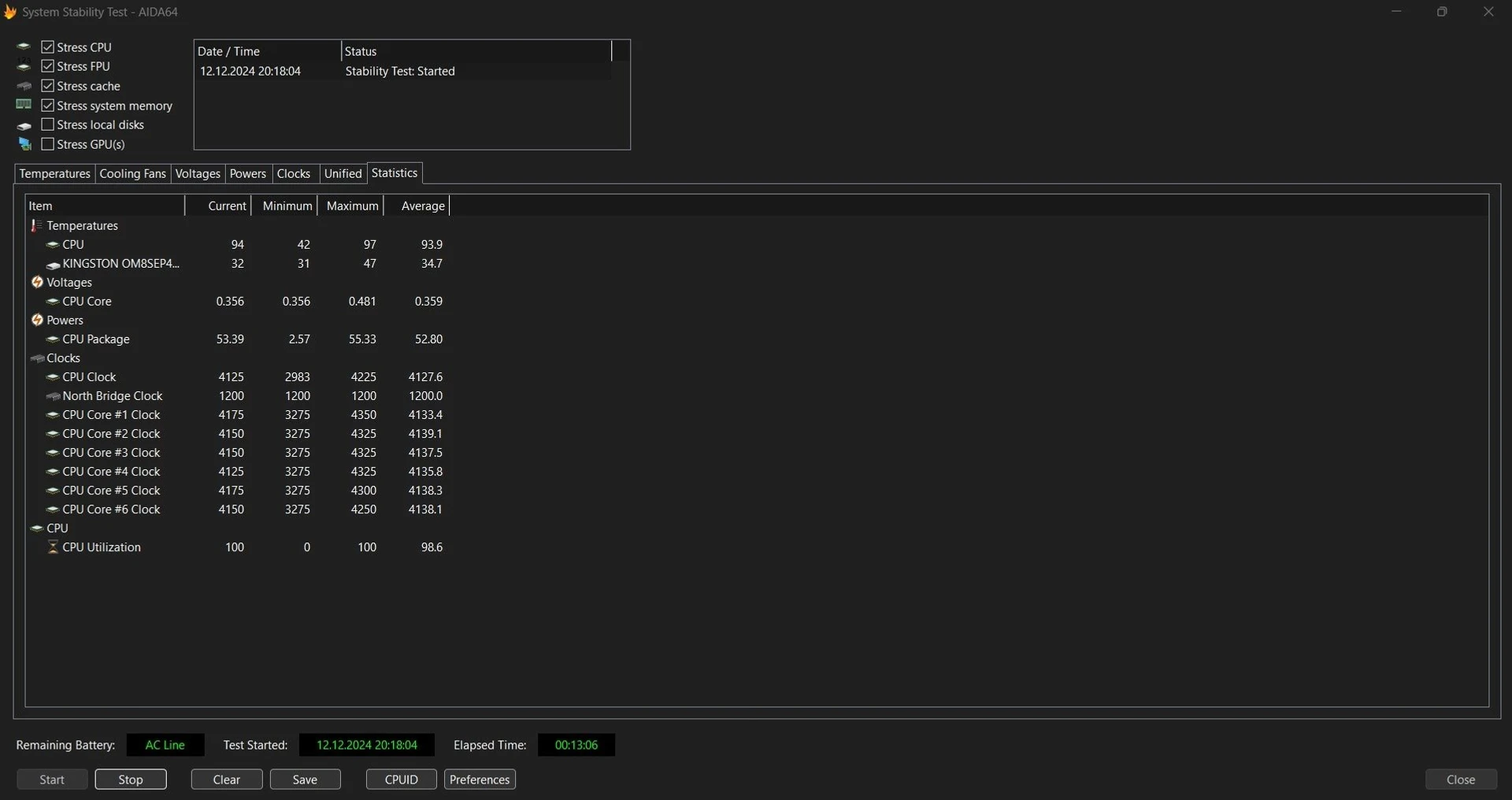Image resolution: width=1512 pixels, height=800 pixels.
Task: Click the drive icon beside KINGSTON OM8SEP4
Action: 53,265
